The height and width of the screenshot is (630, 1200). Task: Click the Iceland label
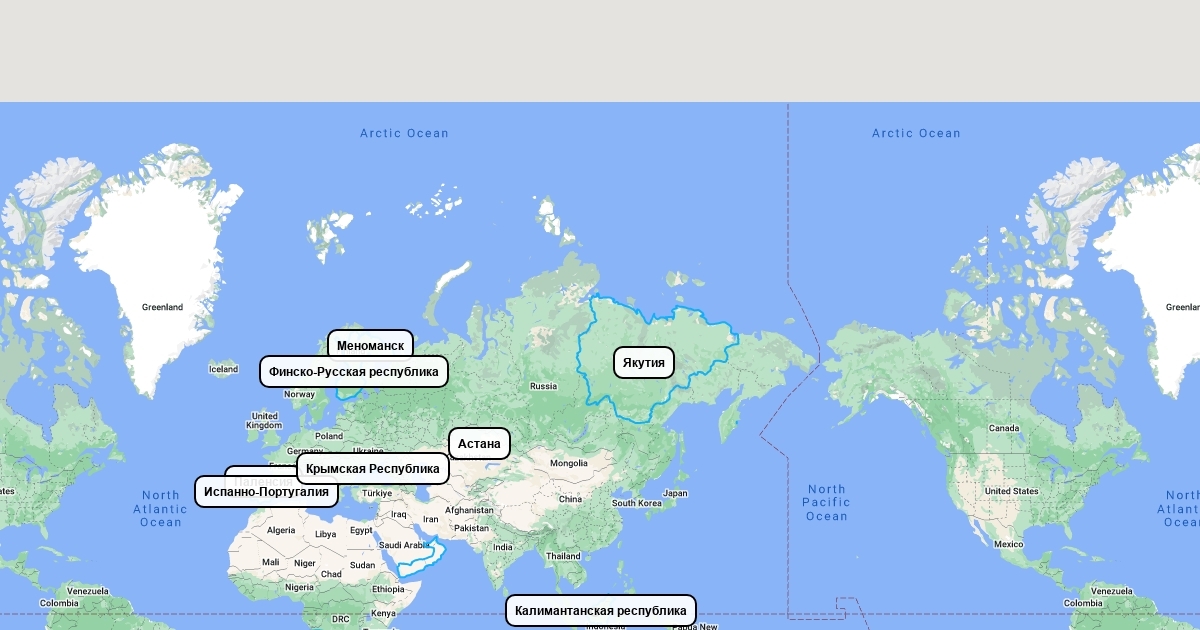[x=223, y=369]
